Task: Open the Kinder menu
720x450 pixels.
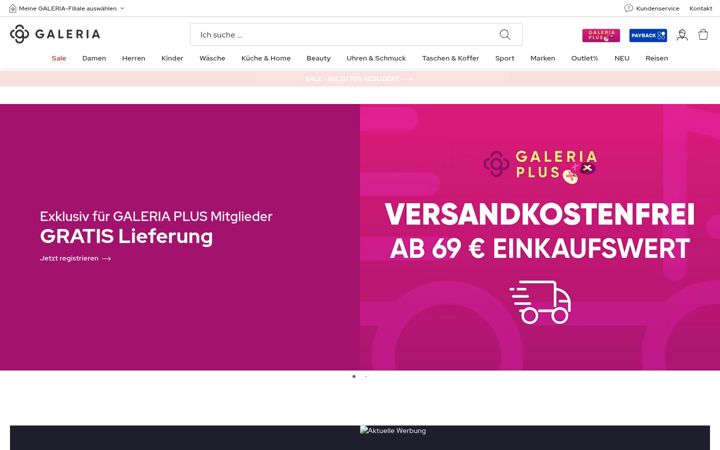Action: click(x=172, y=58)
